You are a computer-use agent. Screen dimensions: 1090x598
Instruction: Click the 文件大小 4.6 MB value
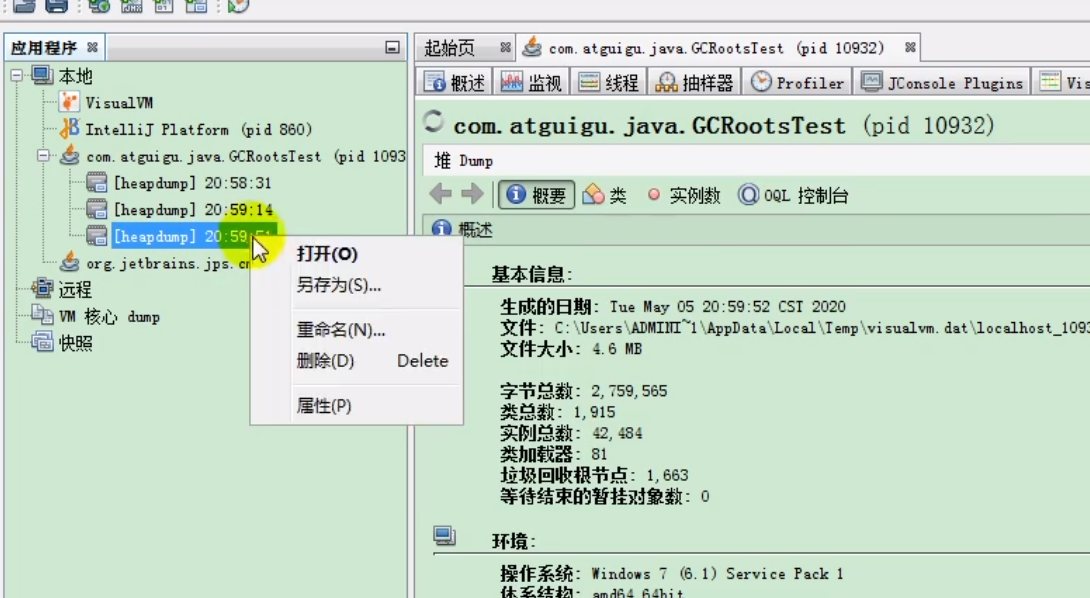coord(617,349)
